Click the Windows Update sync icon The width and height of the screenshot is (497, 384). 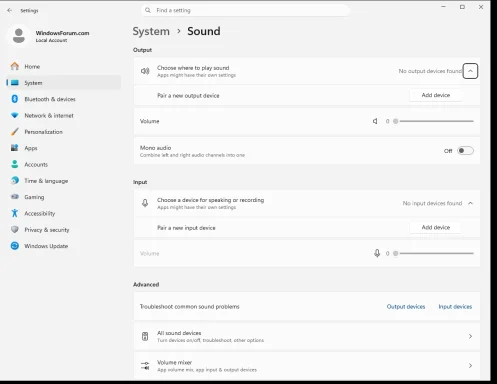point(15,246)
